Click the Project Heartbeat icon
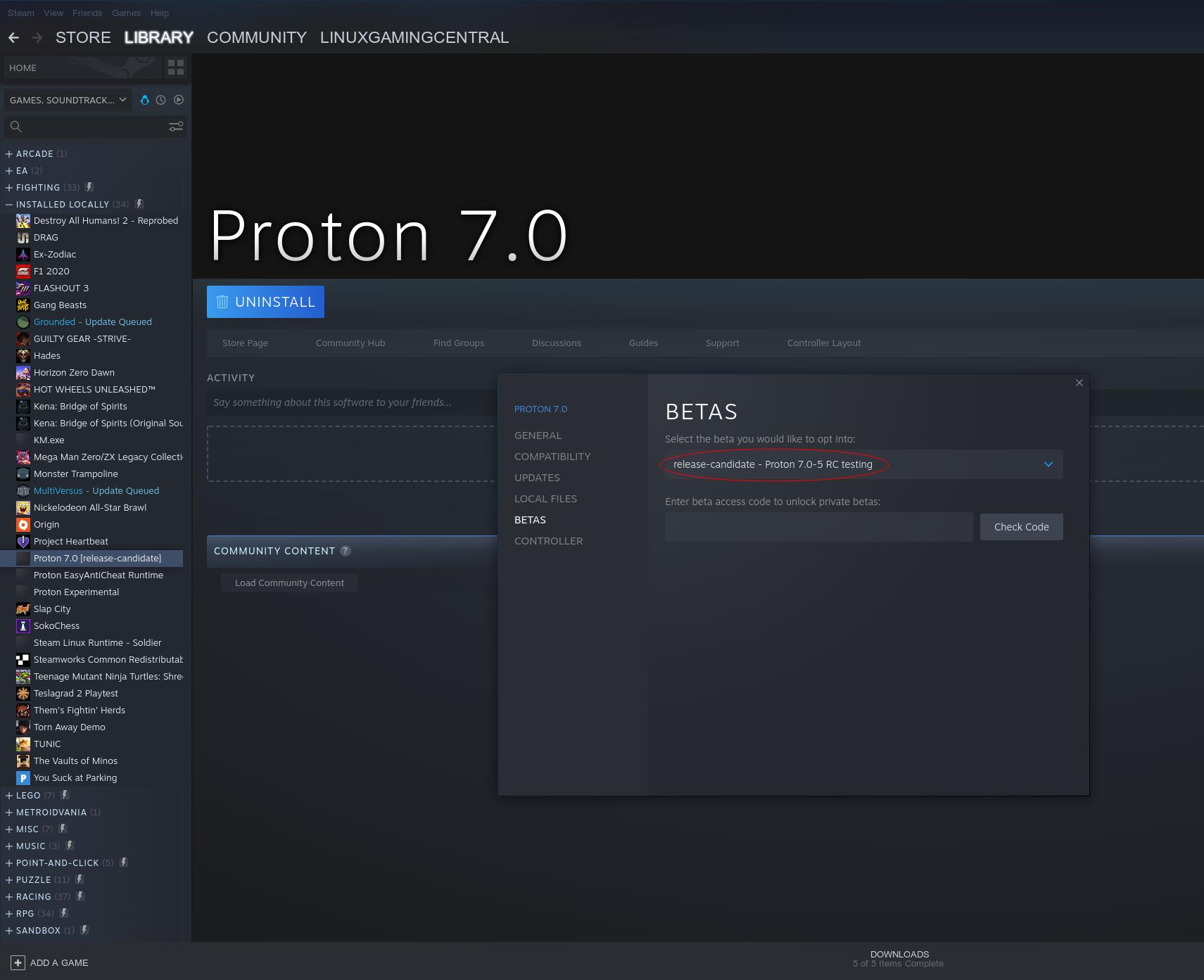The height and width of the screenshot is (980, 1204). (x=23, y=541)
